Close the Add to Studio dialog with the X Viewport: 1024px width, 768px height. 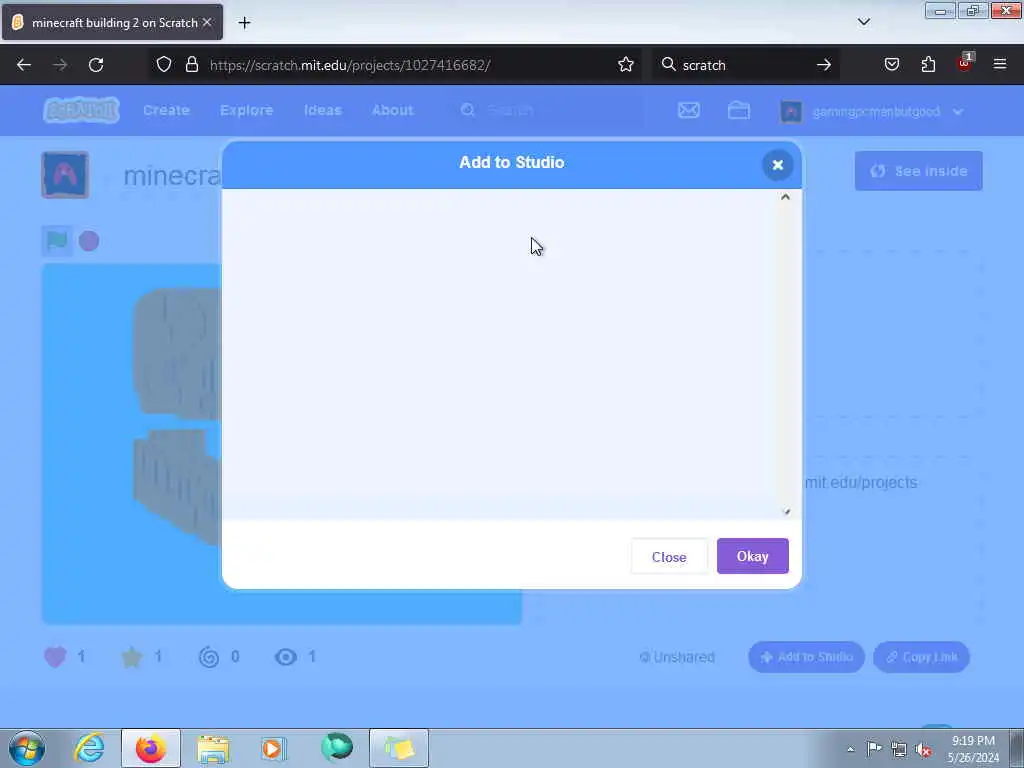click(x=777, y=165)
